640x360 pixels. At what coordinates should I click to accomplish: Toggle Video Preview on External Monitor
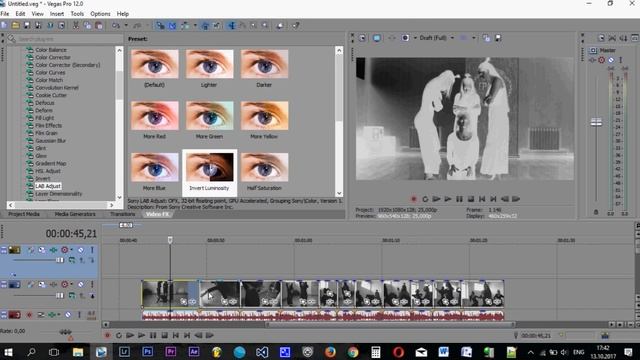377,38
